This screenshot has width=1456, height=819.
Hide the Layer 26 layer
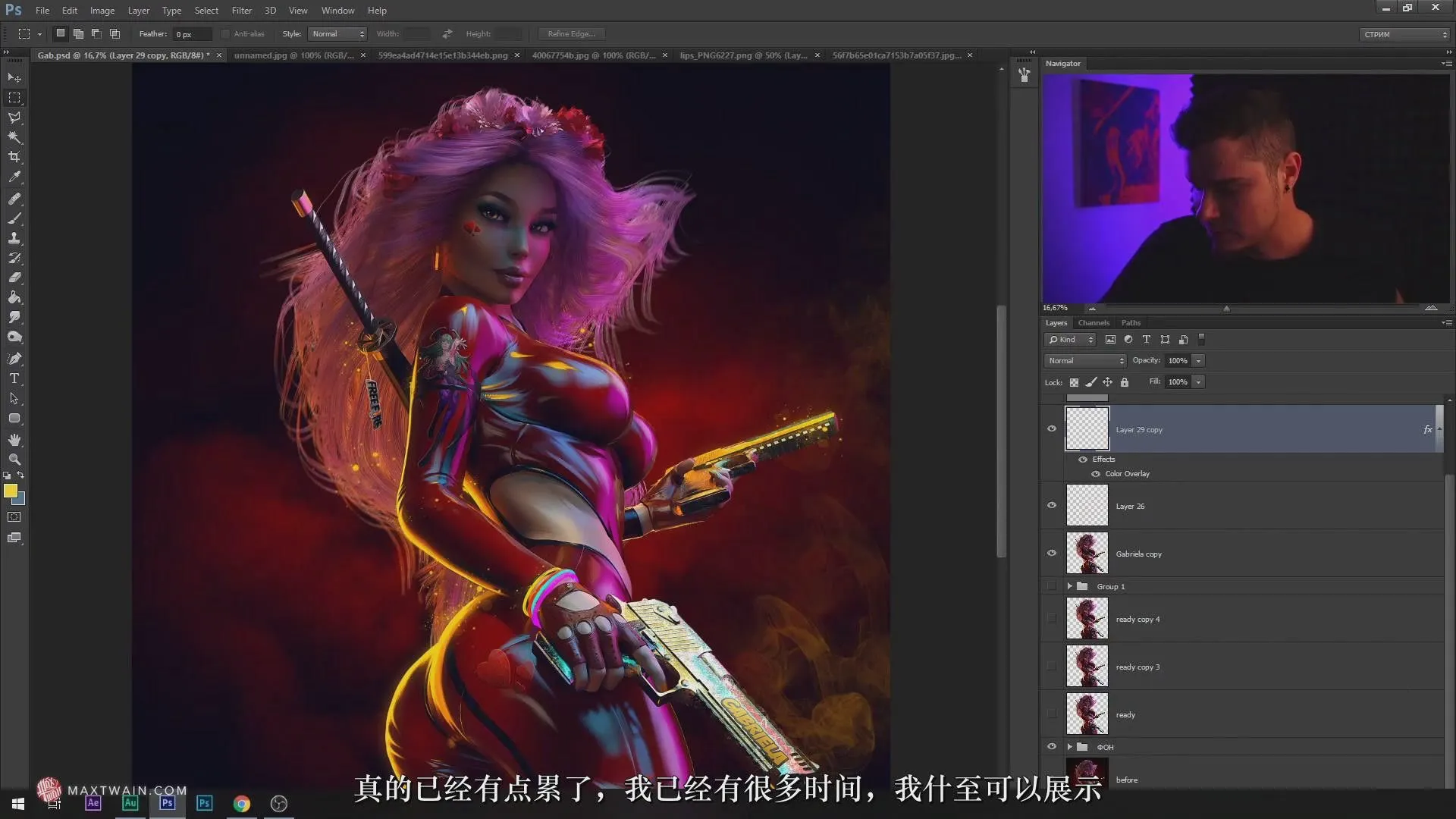[x=1052, y=506]
